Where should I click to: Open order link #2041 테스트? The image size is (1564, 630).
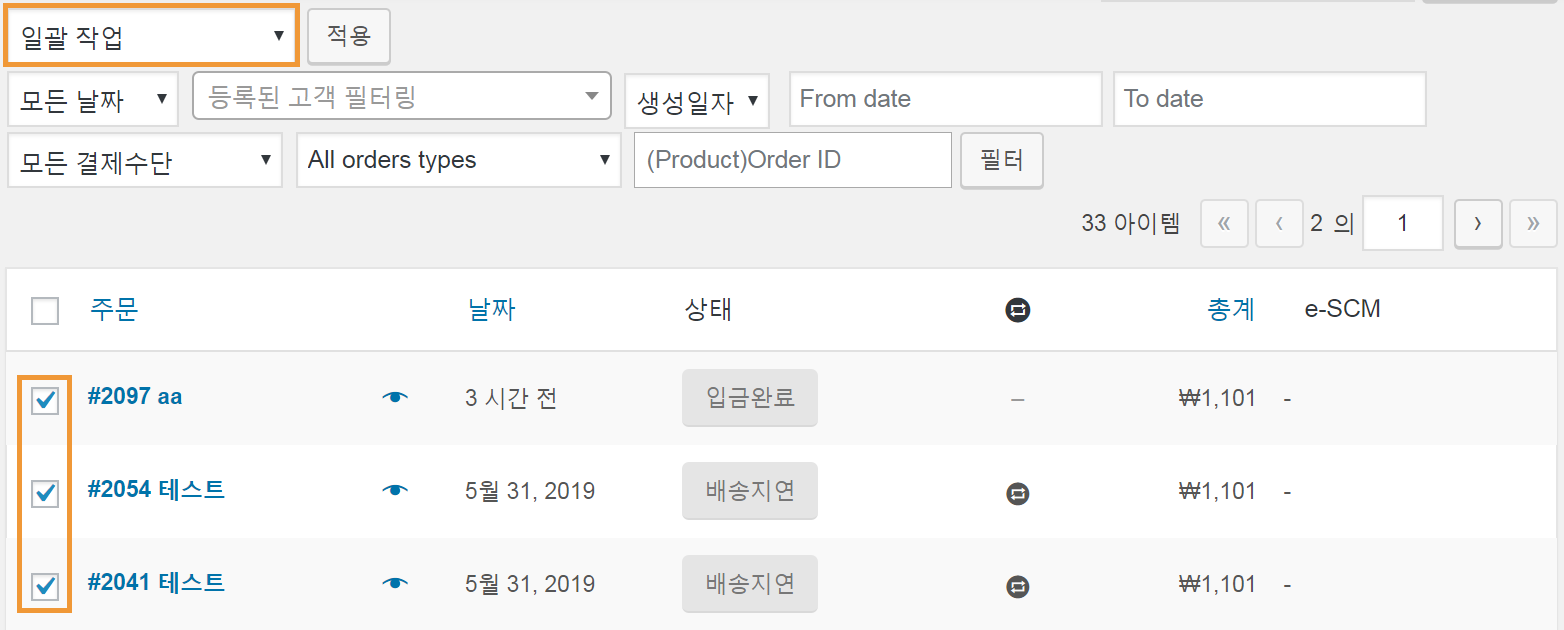156,582
